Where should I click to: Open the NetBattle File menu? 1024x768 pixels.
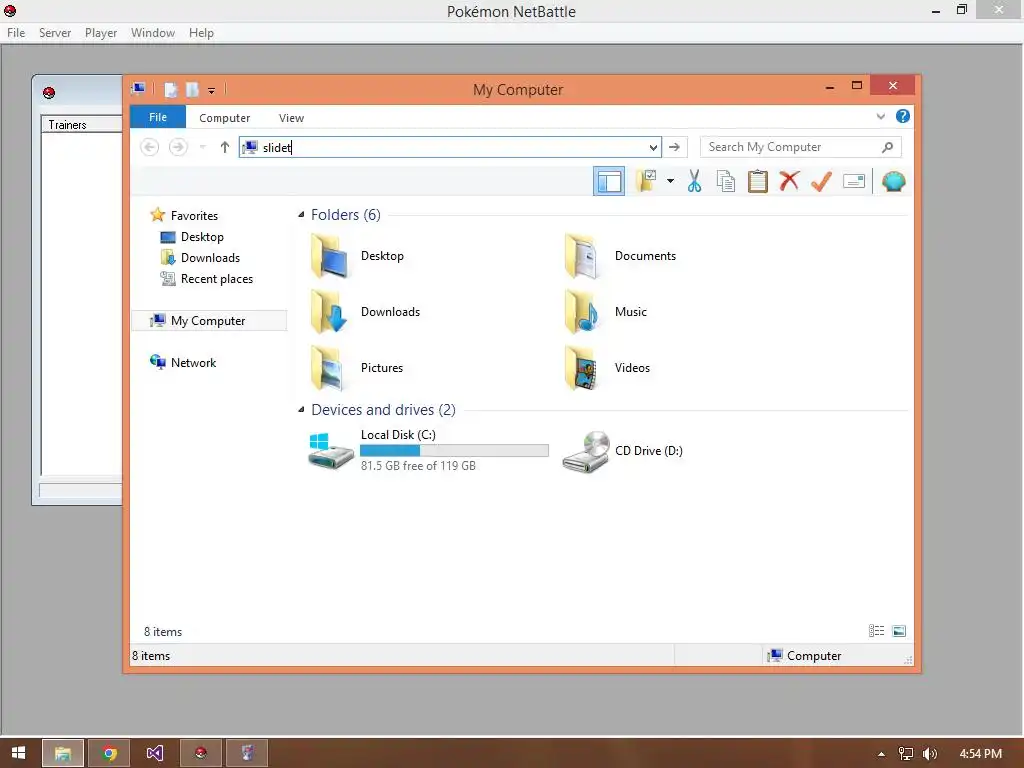(16, 33)
